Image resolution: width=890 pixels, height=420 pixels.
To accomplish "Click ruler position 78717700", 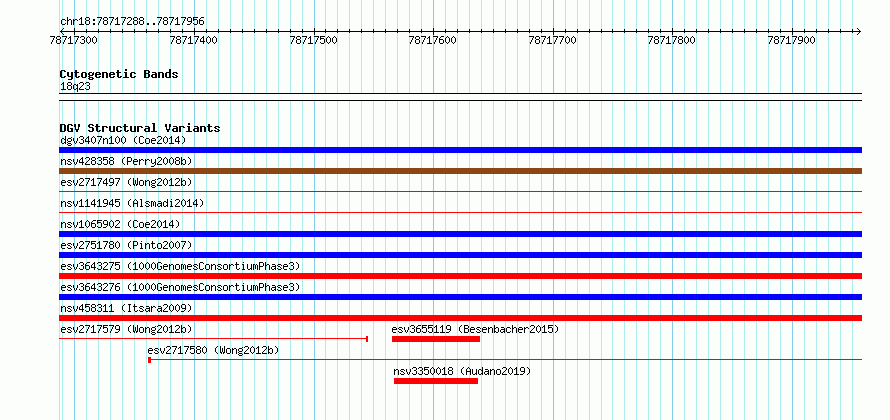I will pyautogui.click(x=552, y=40).
